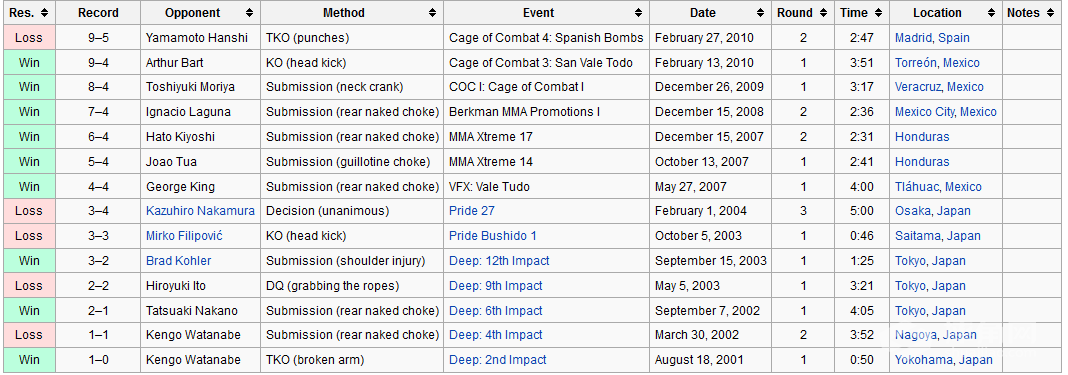Open the Pride 27 event link
The width and height of the screenshot is (1068, 375).
click(472, 211)
